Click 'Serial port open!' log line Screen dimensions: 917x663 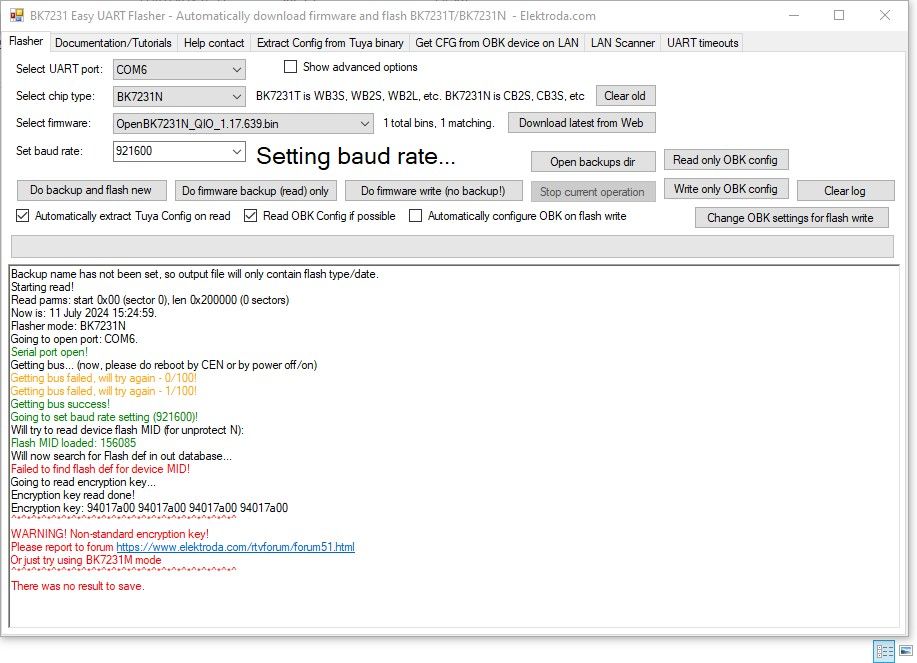pyautogui.click(x=50, y=352)
